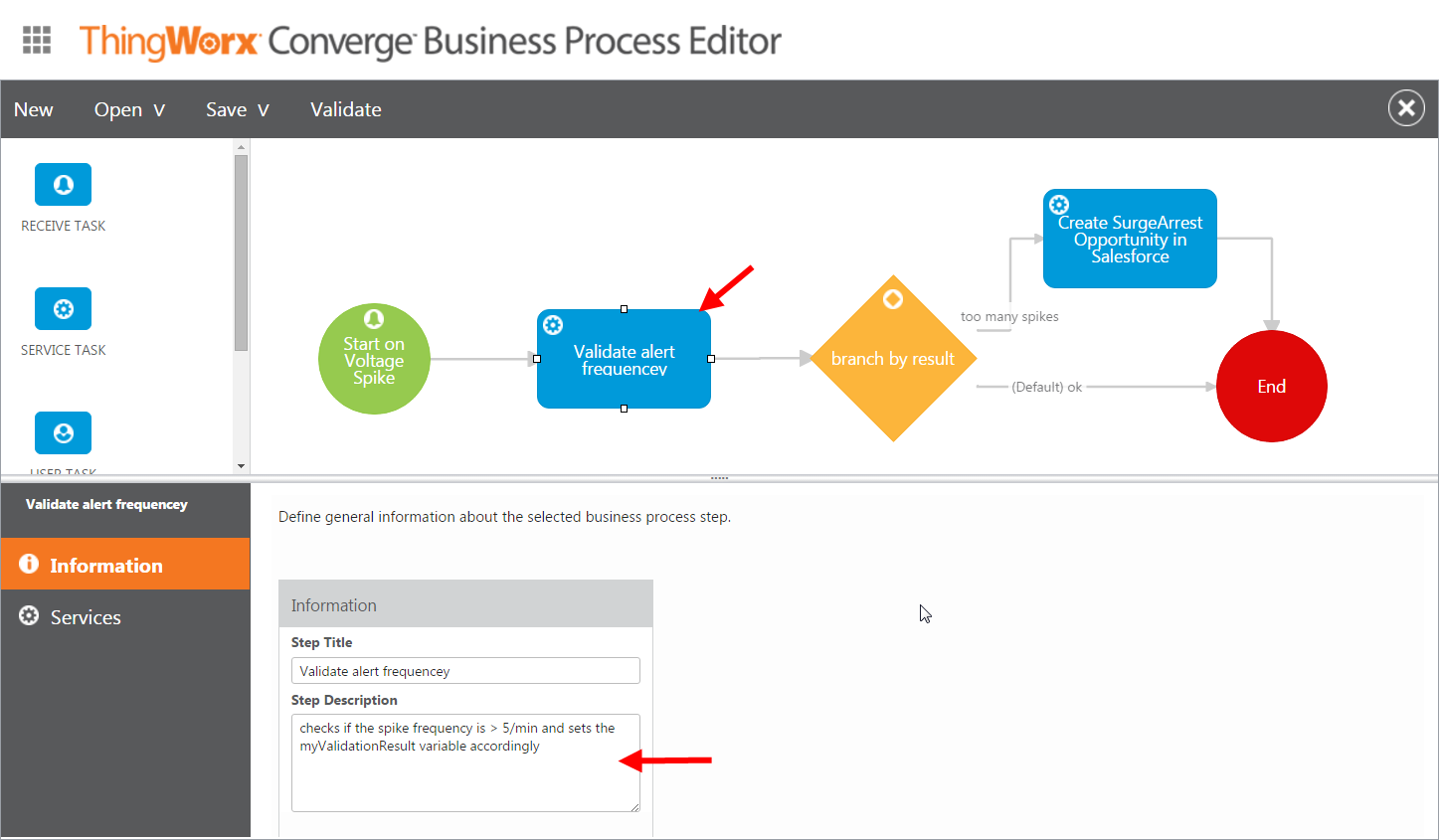Click the top handle of selected step
This screenshot has width=1439, height=840.
(x=624, y=309)
